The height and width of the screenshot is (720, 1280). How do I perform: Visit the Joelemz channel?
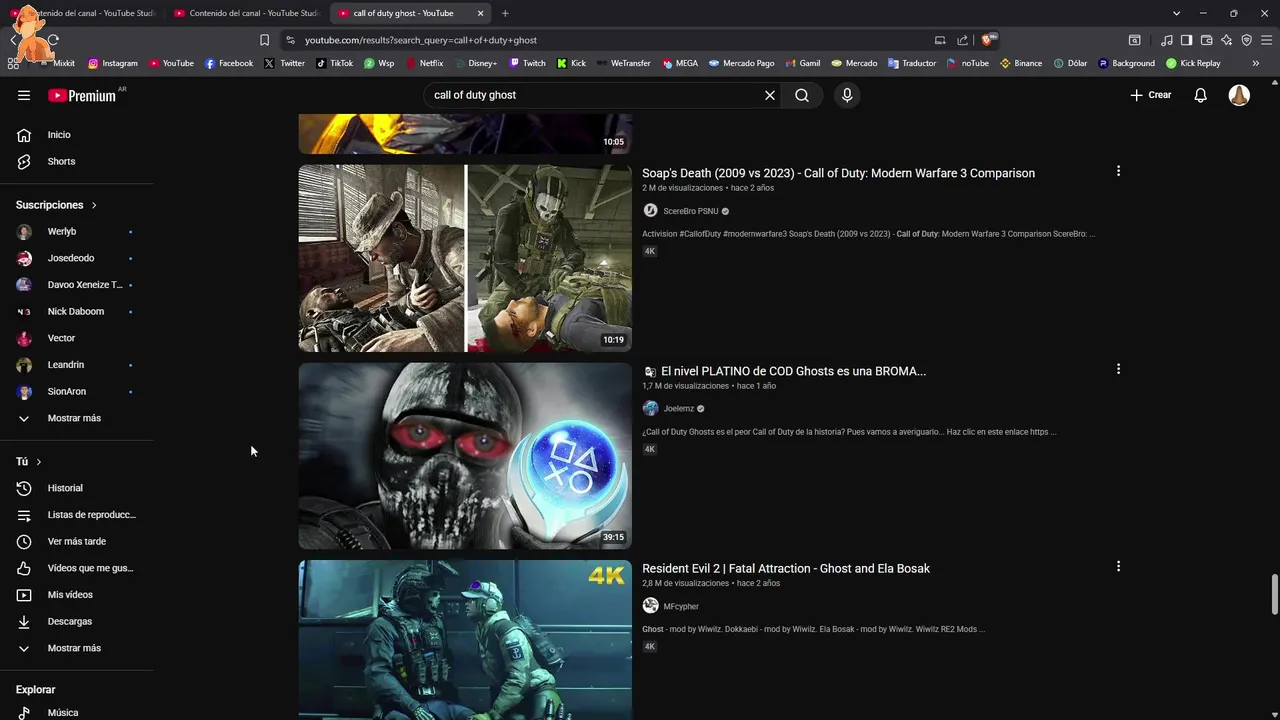click(678, 409)
